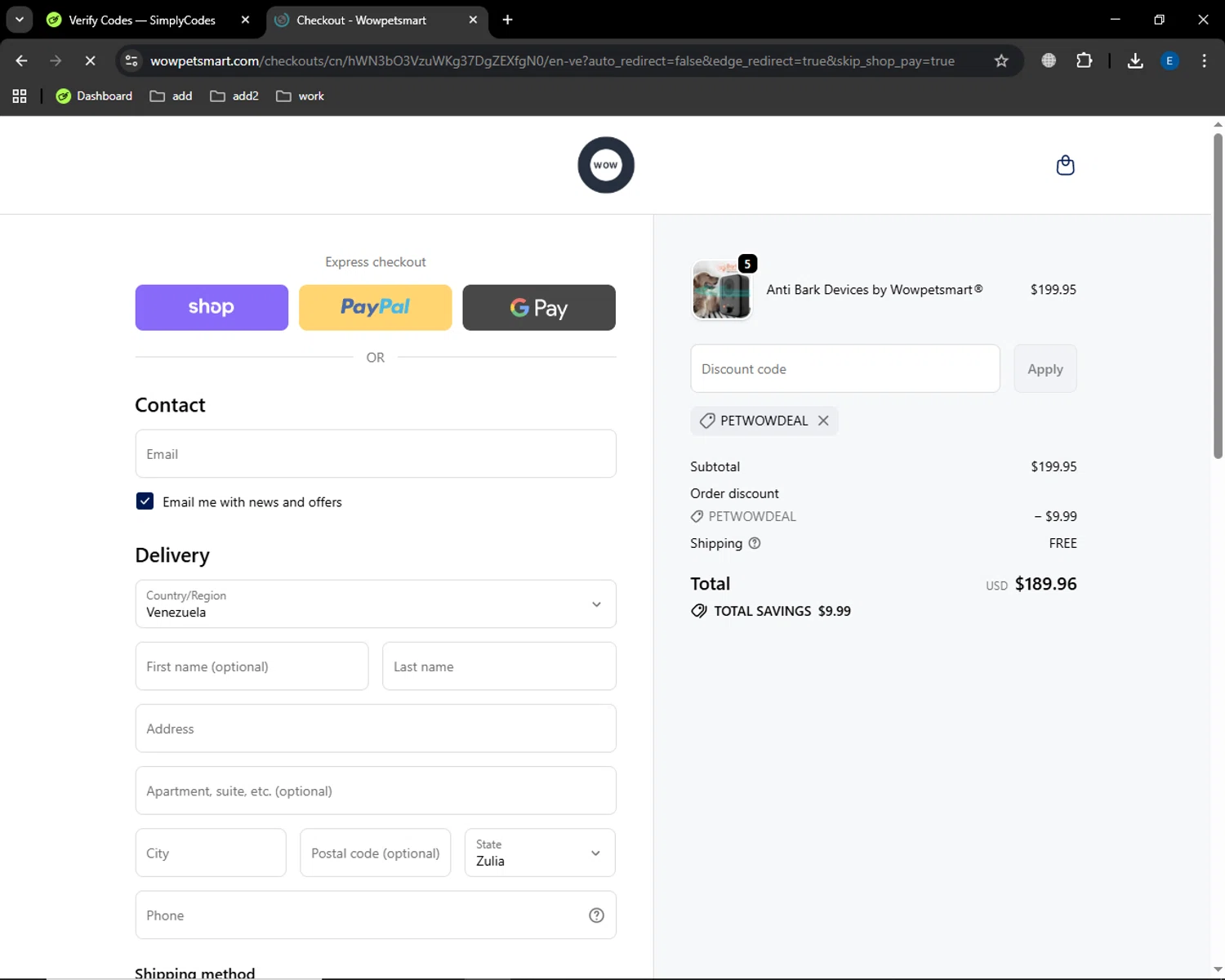View site information icon in address bar
Viewport: 1225px width, 980px height.
pos(131,60)
